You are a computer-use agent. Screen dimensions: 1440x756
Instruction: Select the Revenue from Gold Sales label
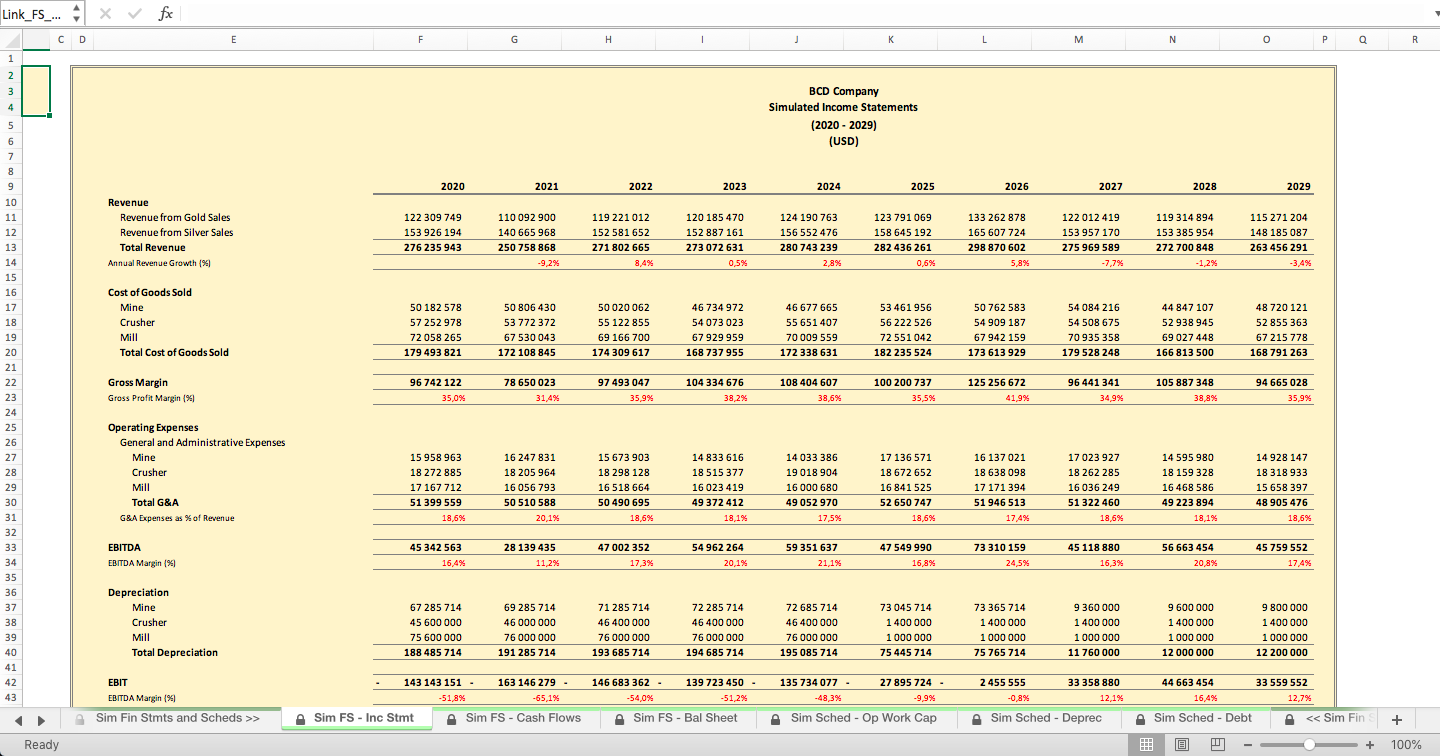pyautogui.click(x=175, y=217)
